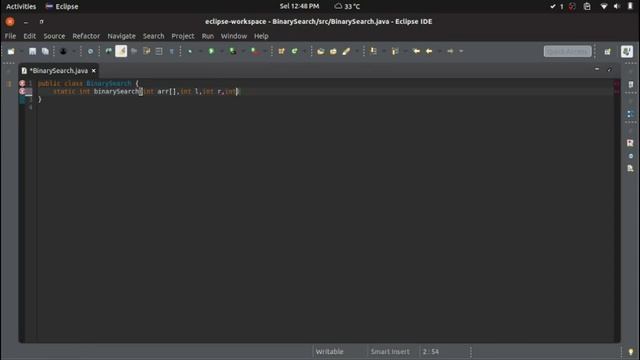Click the New file toolbar icon
640x360 pixels.
click(x=11, y=51)
